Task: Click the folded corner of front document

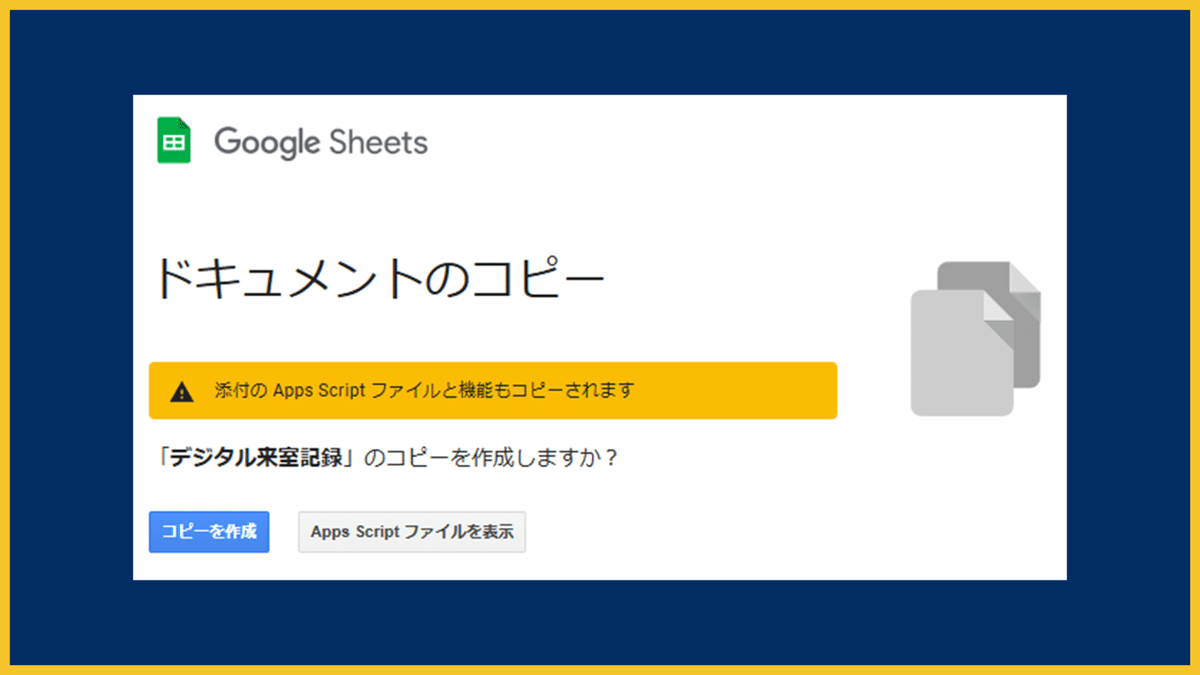Action: pyautogui.click(x=998, y=305)
